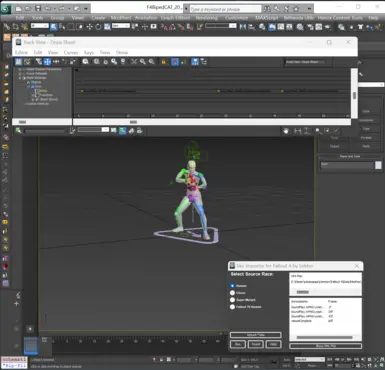Open the MAXScript menu in menu bar
The width and height of the screenshot is (385, 370).
pos(267,18)
